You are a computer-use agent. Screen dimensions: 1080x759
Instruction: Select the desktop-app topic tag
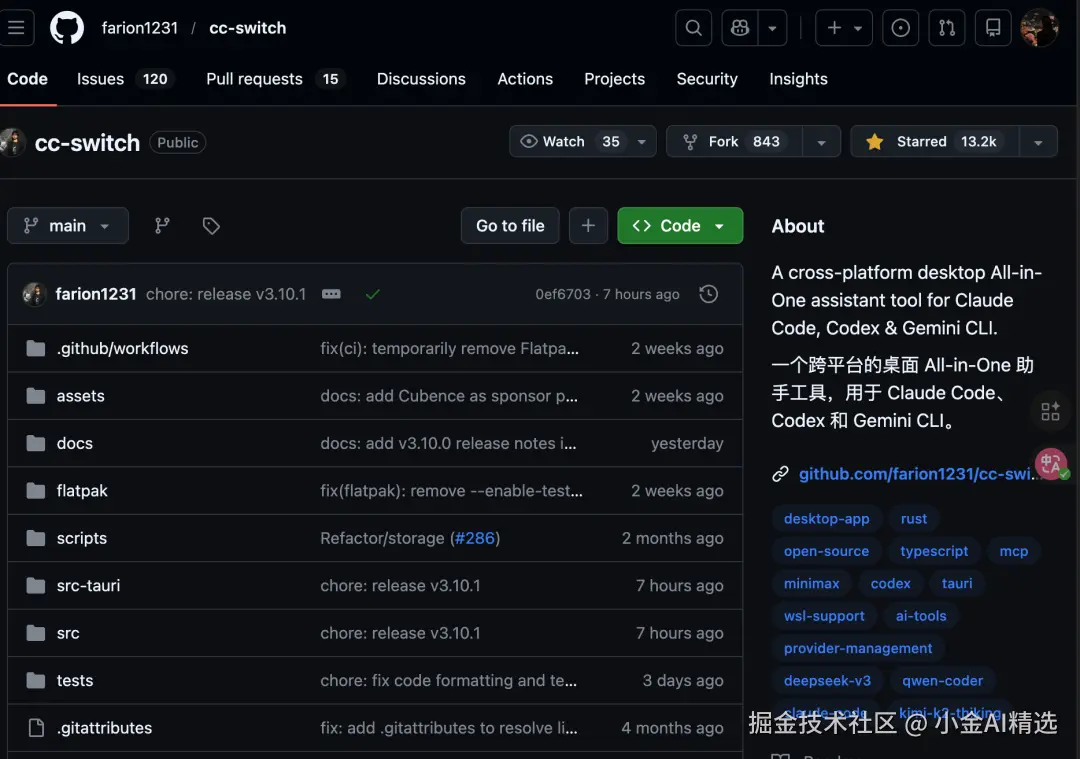point(827,519)
